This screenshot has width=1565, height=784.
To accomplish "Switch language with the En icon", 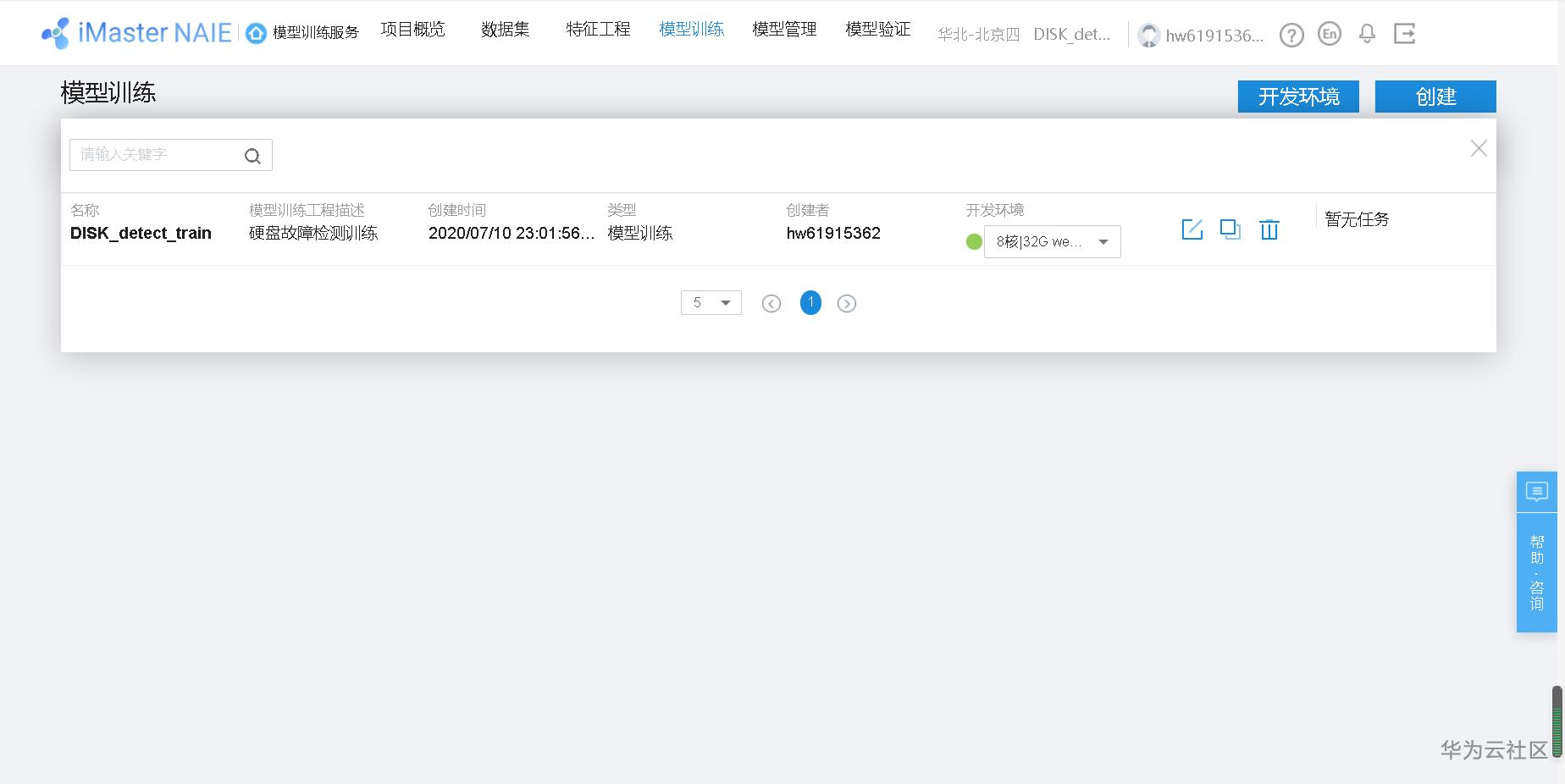I will coord(1330,34).
